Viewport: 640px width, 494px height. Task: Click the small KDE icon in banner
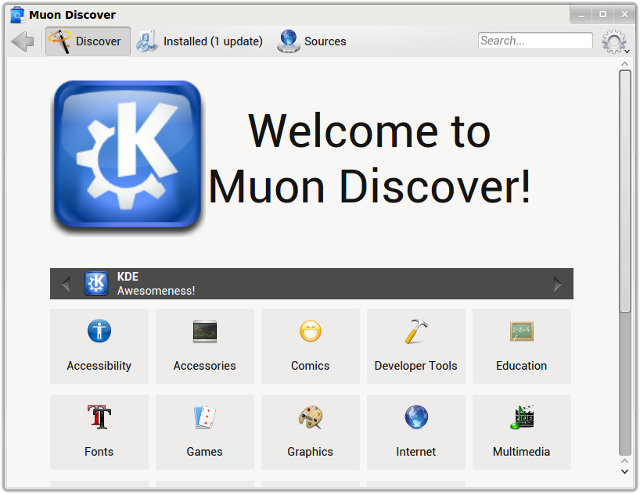(x=96, y=283)
